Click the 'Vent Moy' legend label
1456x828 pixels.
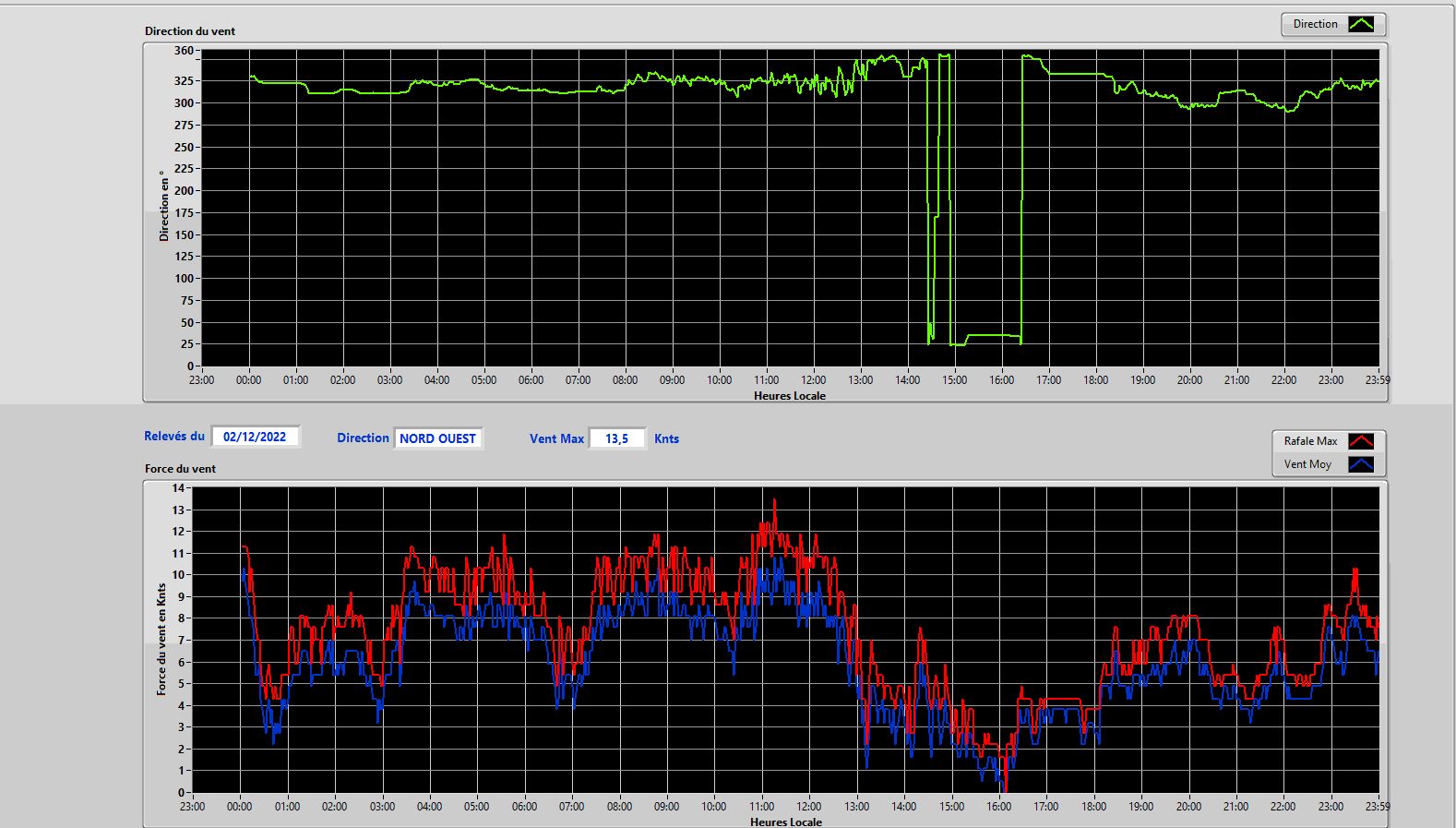(x=1307, y=464)
